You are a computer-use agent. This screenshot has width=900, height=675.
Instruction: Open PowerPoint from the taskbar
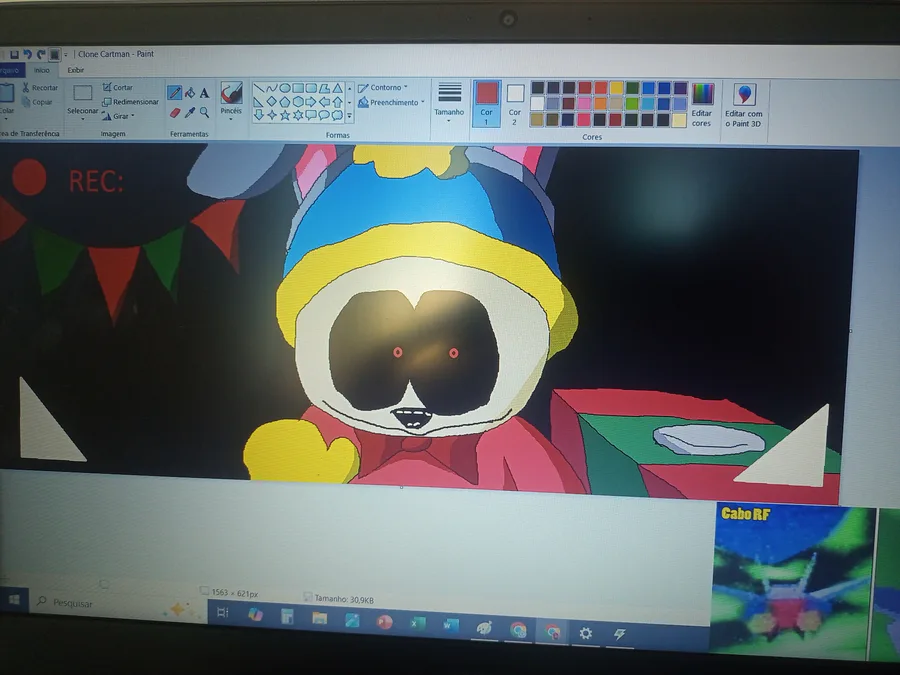[385, 622]
